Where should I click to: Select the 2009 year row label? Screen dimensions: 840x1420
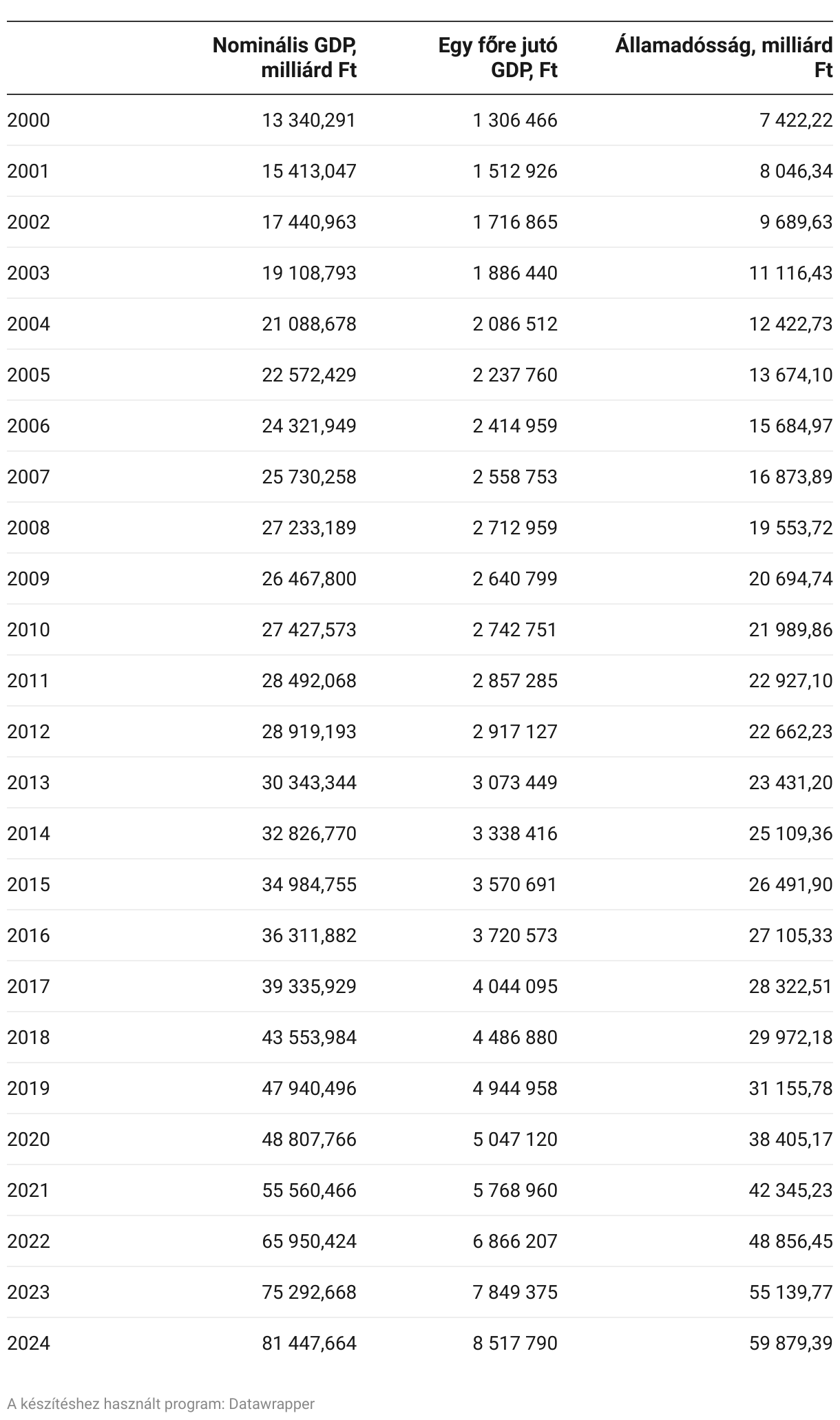pos(28,579)
